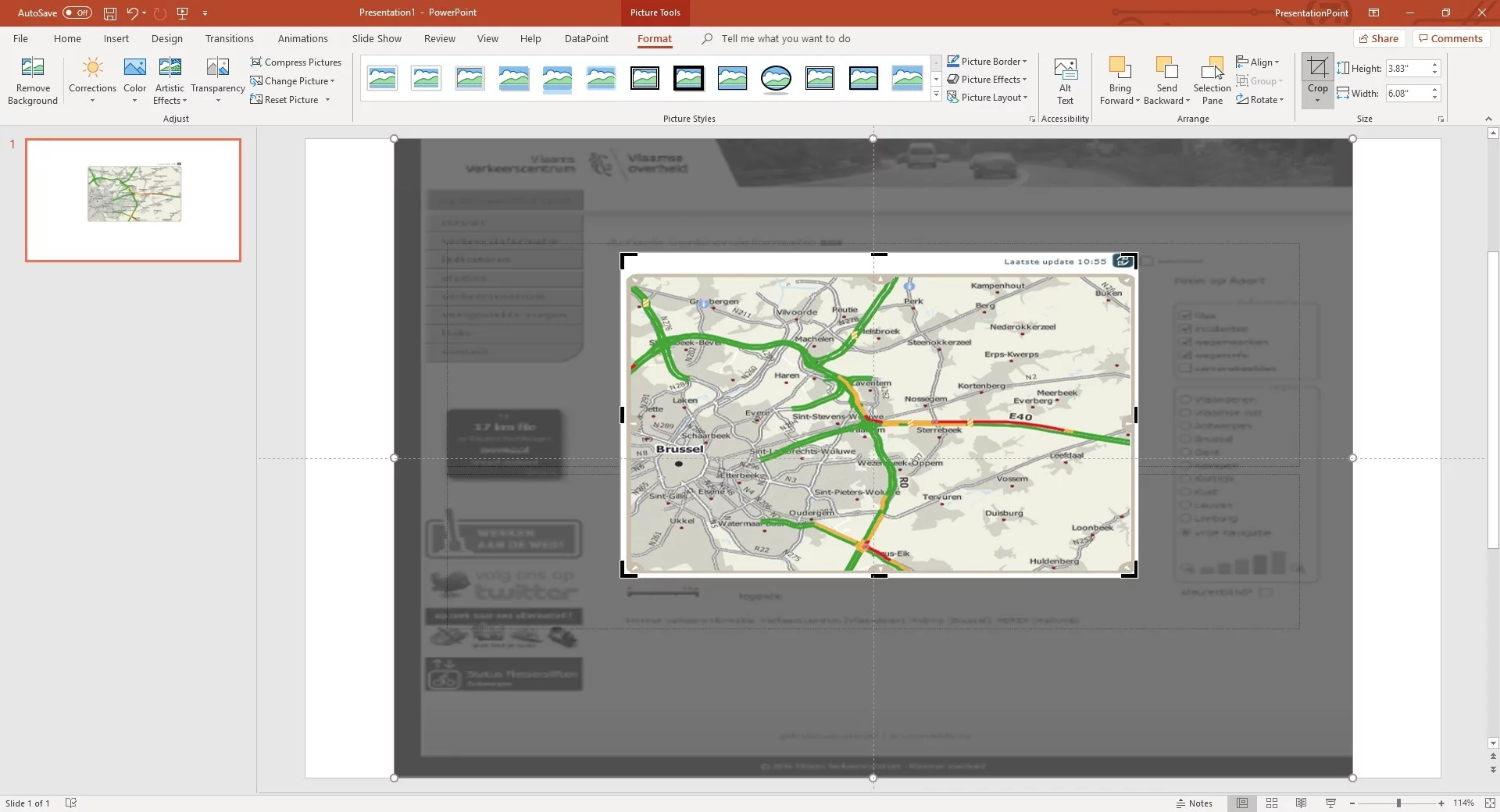Viewport: 1500px width, 812px height.
Task: Switch to the Insert tab
Action: [116, 38]
